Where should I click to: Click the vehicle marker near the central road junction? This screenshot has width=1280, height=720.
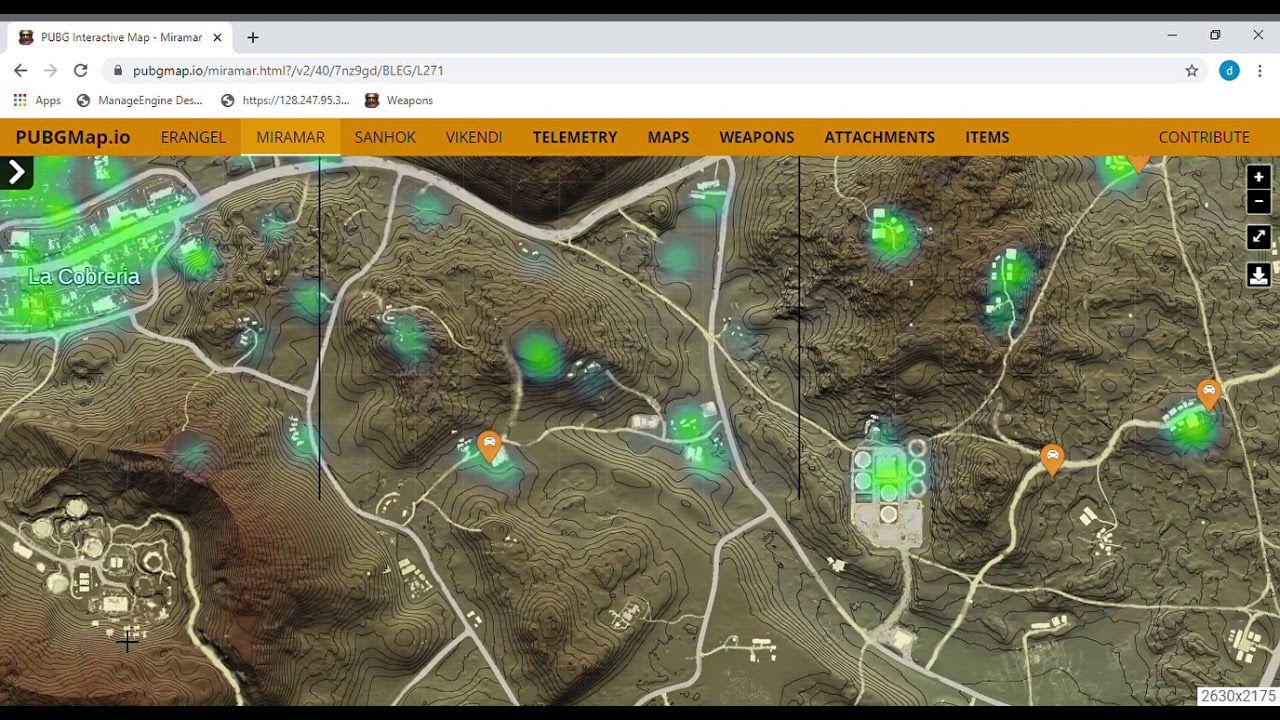pos(489,445)
